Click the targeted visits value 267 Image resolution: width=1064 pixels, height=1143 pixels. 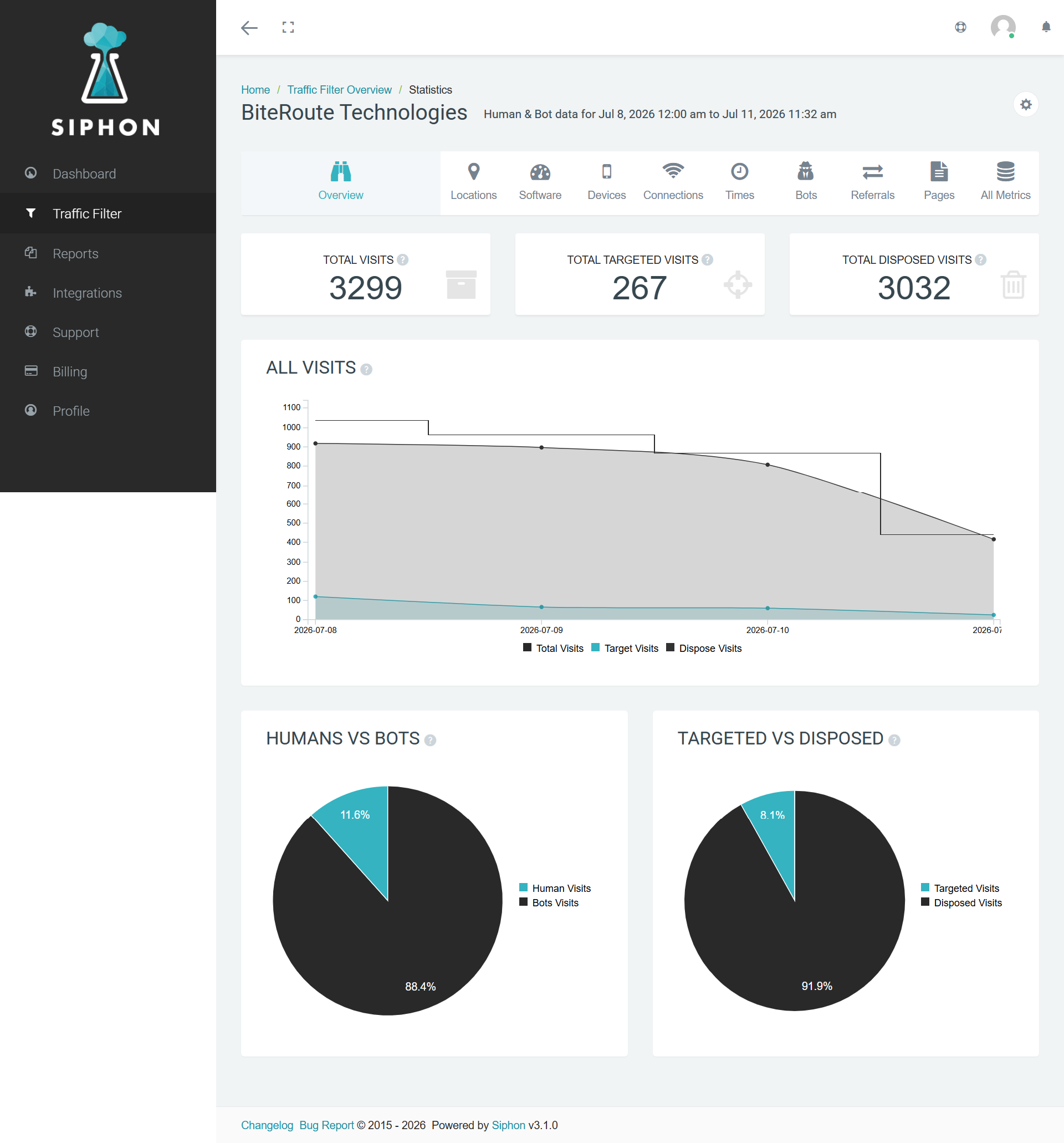click(x=639, y=288)
